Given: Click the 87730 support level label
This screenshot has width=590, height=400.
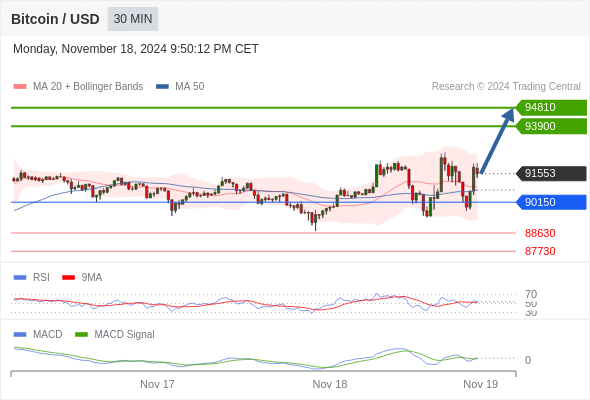Looking at the screenshot, I should point(540,251).
